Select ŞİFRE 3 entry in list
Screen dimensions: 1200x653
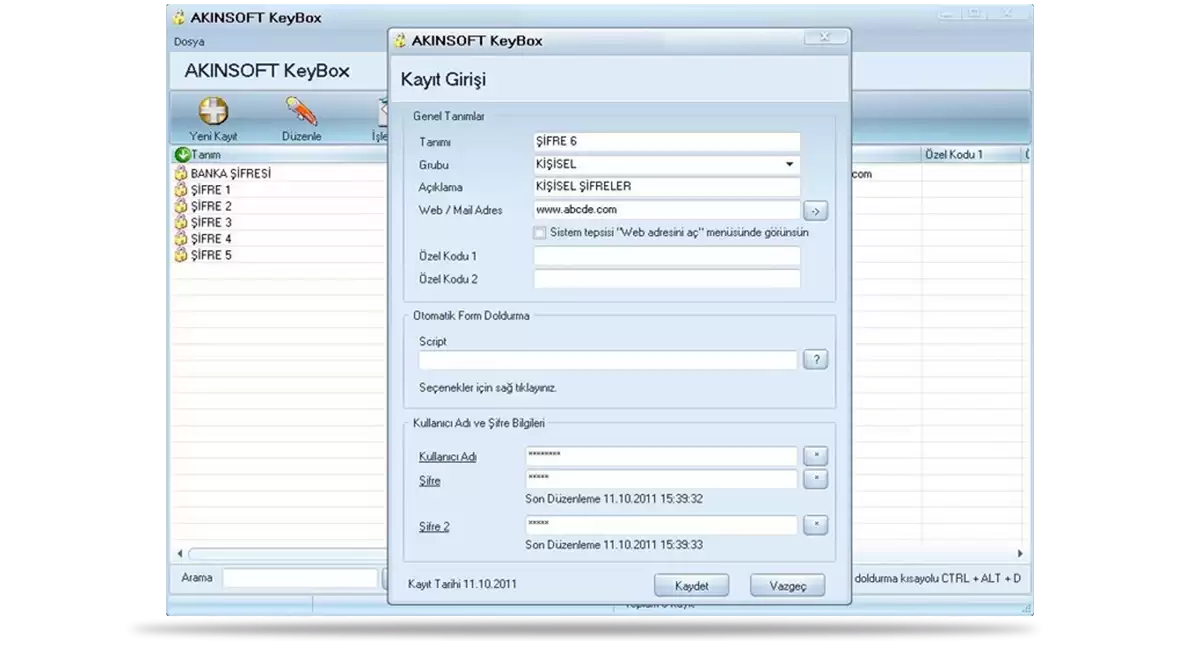(x=211, y=222)
